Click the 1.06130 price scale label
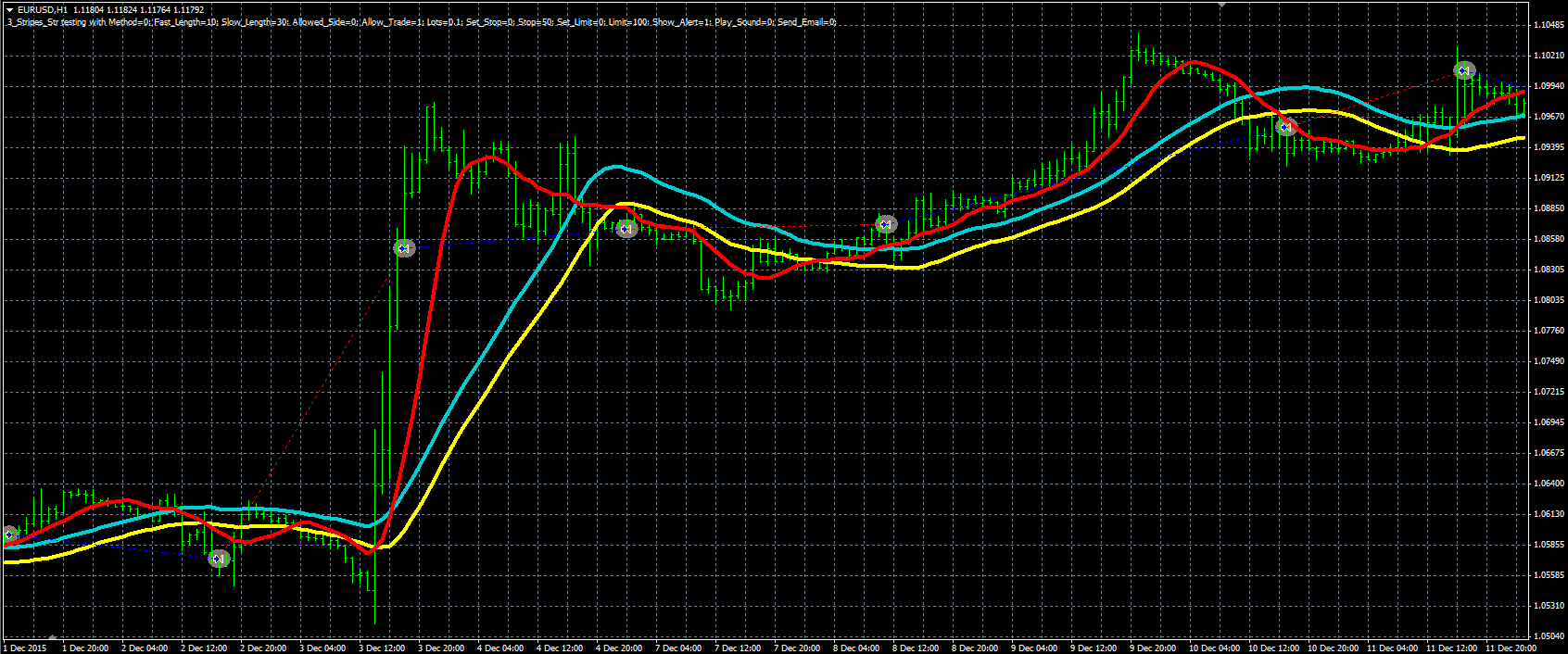Screen dimensions: 1568x654 [x=1549, y=514]
